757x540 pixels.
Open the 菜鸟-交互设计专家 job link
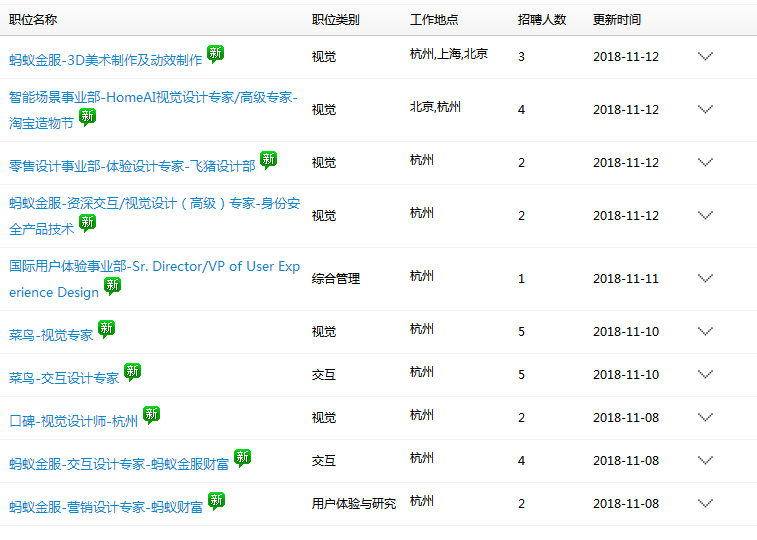point(64,378)
